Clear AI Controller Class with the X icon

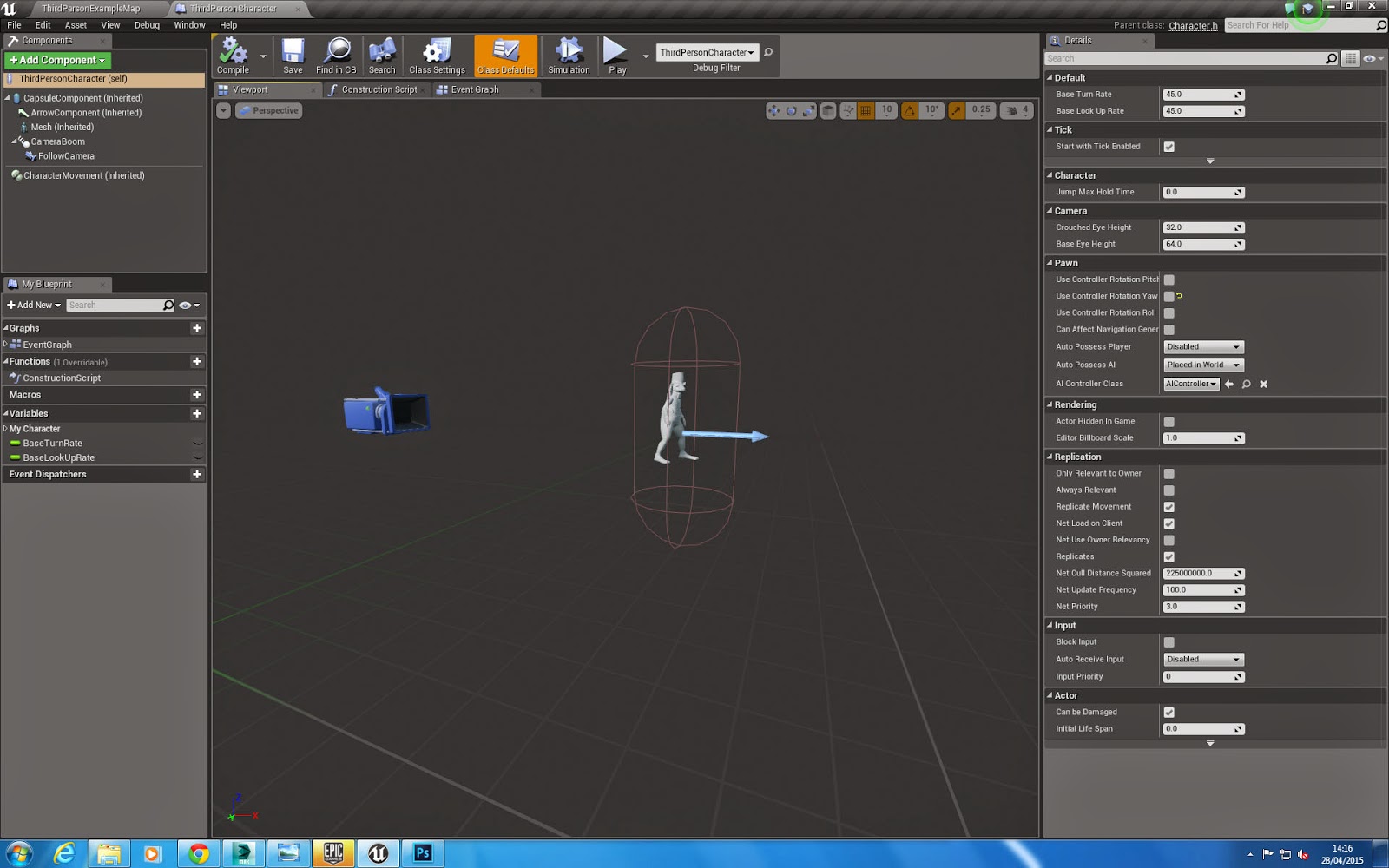(1264, 384)
